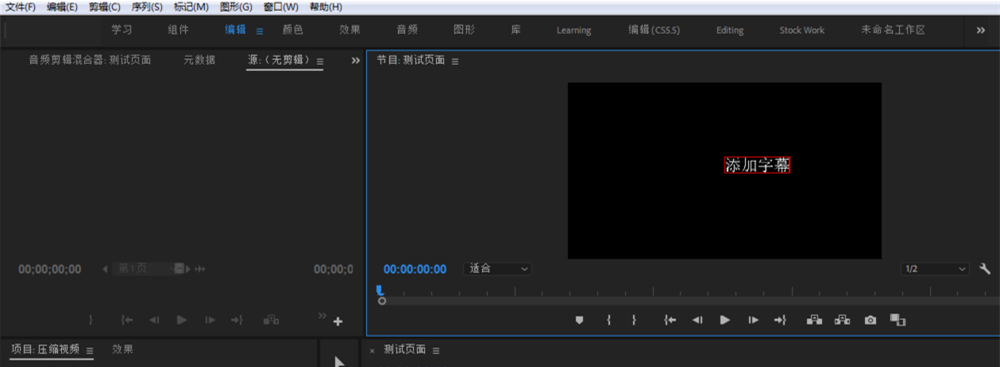
Task: Mark Out point in Program monitor
Action: pyautogui.click(x=634, y=320)
